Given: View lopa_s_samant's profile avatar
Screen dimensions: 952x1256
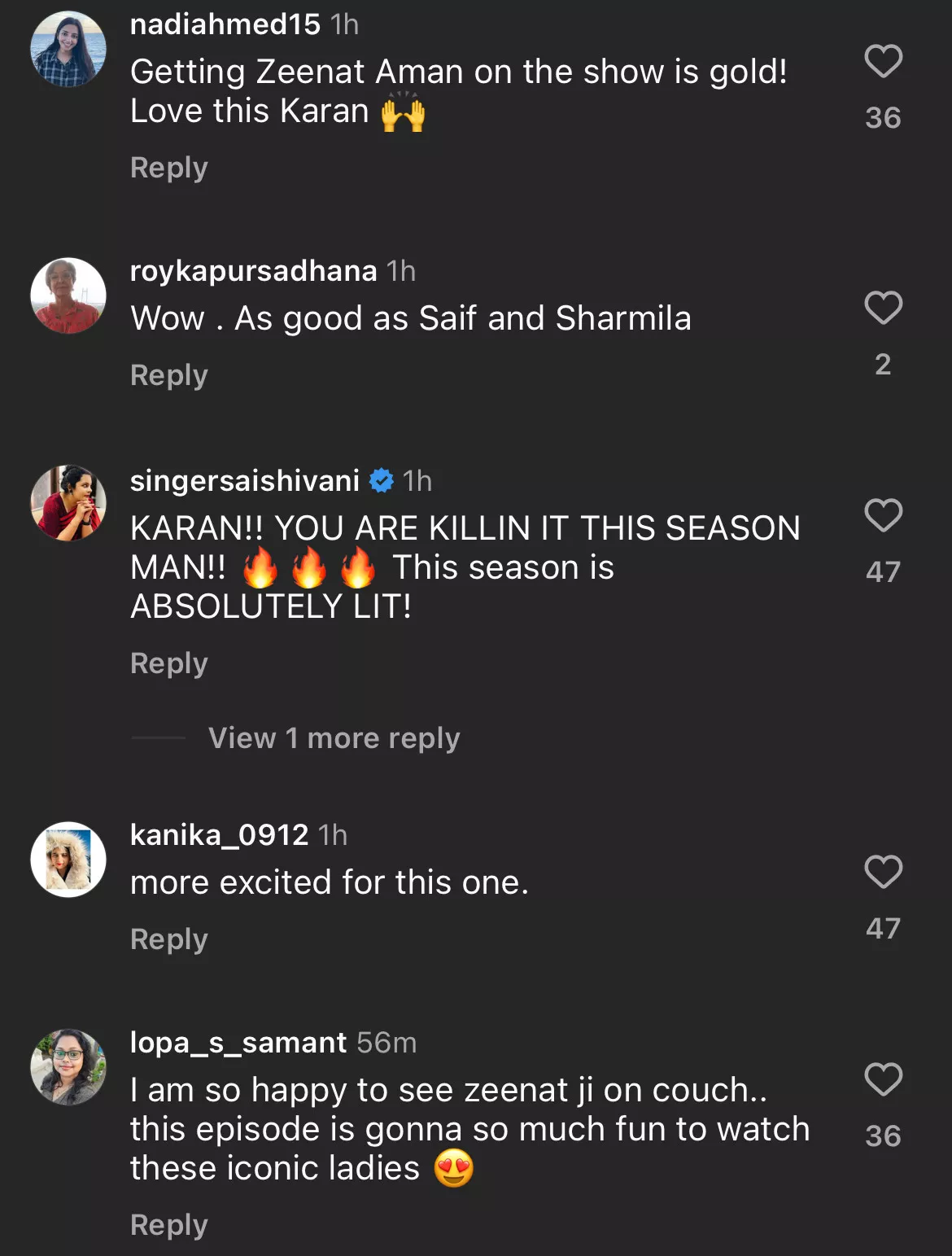Looking at the screenshot, I should click(68, 1068).
